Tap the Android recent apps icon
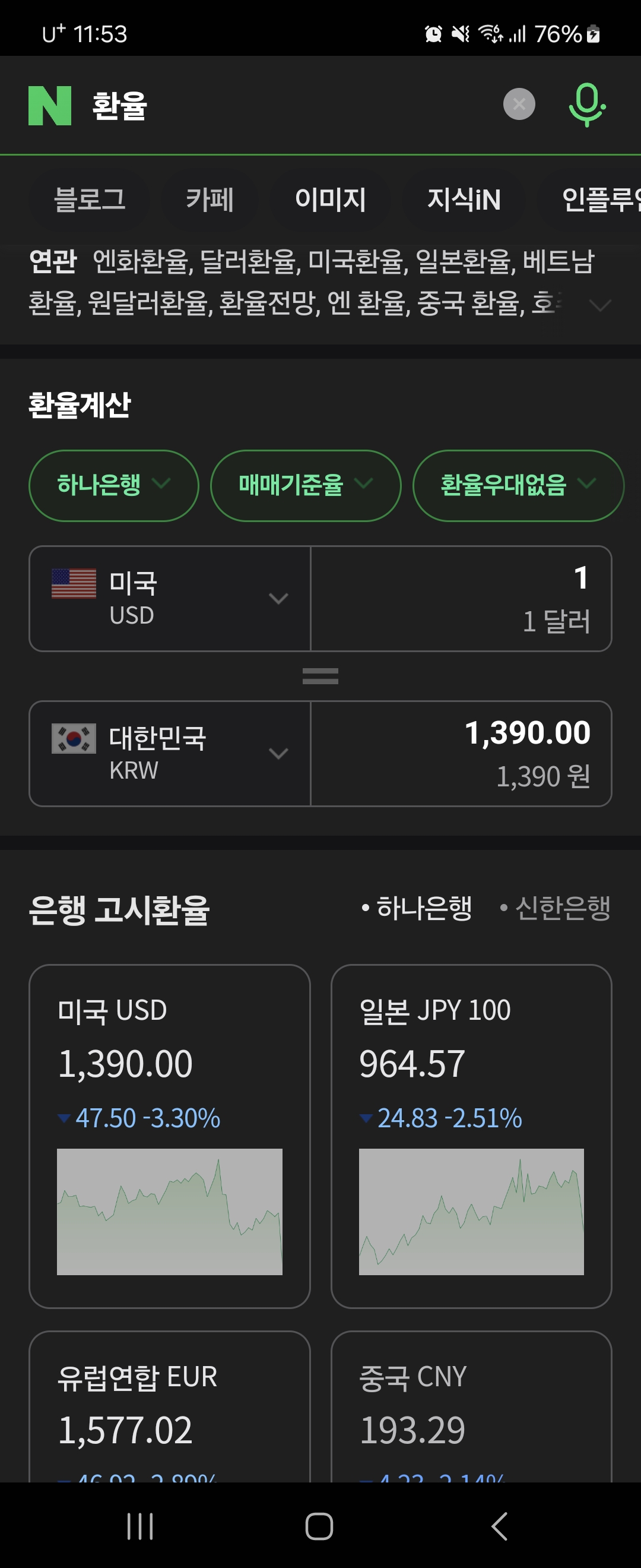 140,1526
